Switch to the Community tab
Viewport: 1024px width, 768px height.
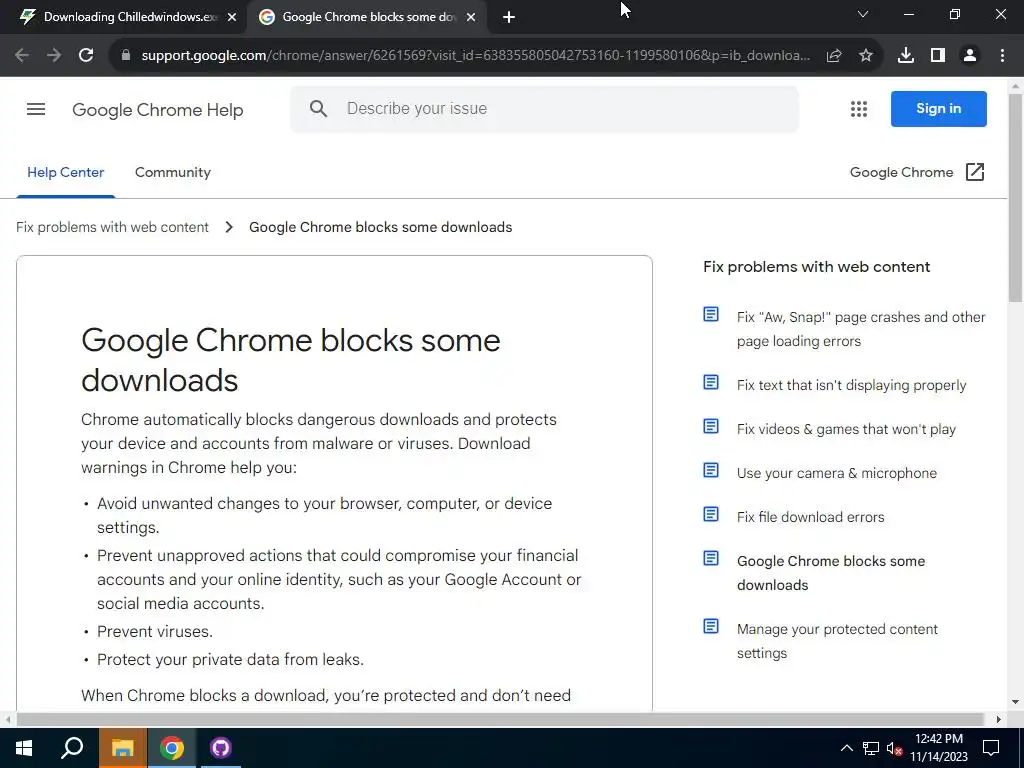coord(172,172)
